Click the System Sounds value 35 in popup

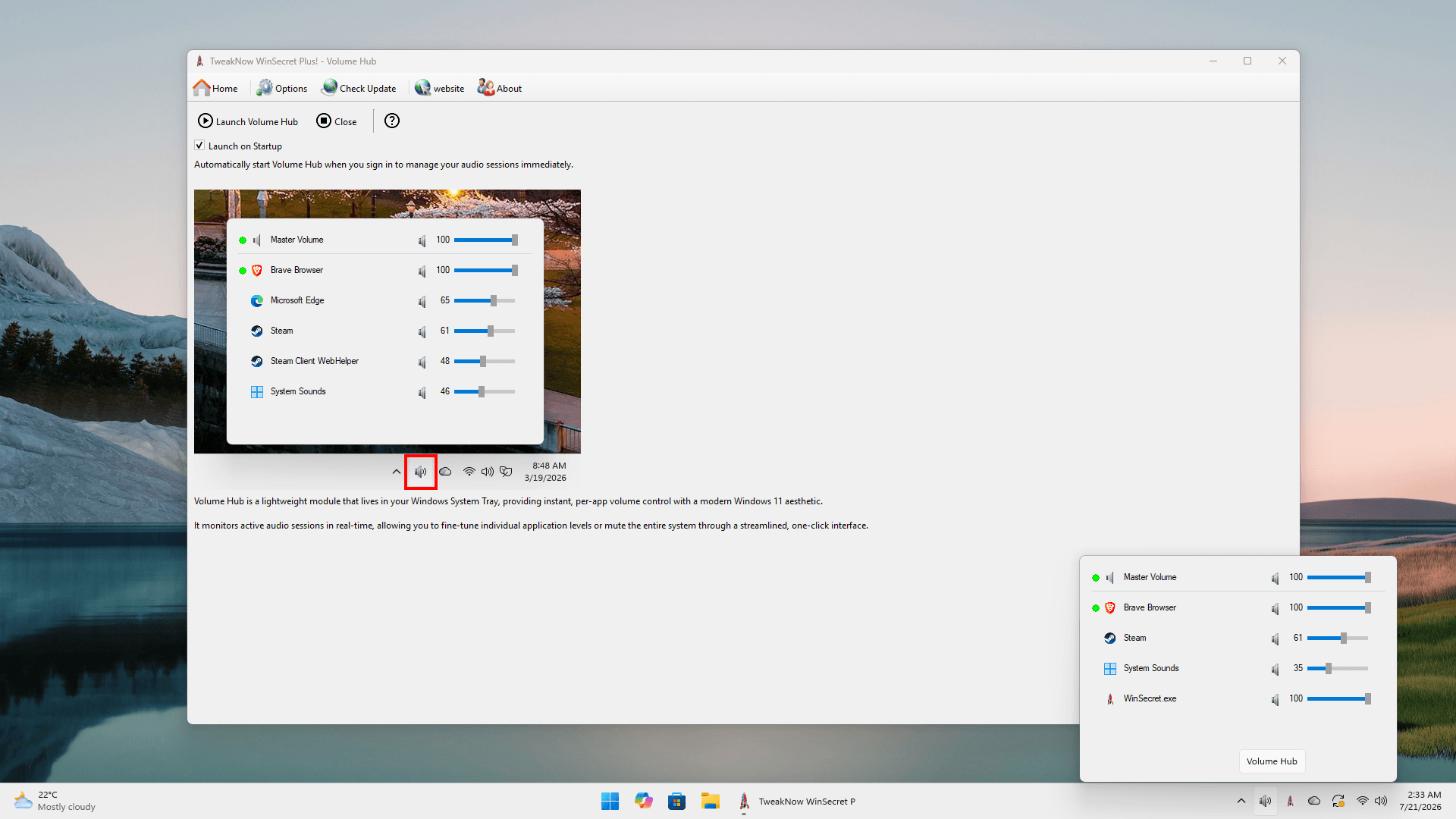pyautogui.click(x=1298, y=668)
